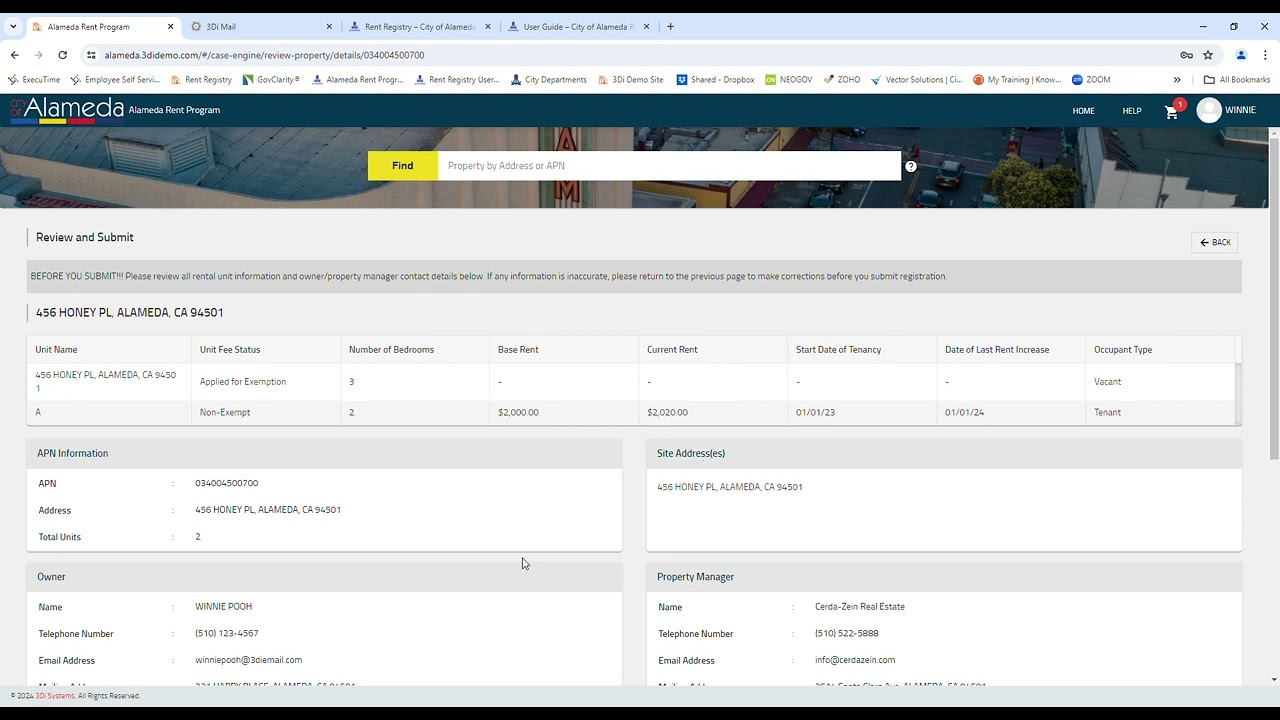Switch to User Guide – City of Alameda tab

click(x=577, y=27)
